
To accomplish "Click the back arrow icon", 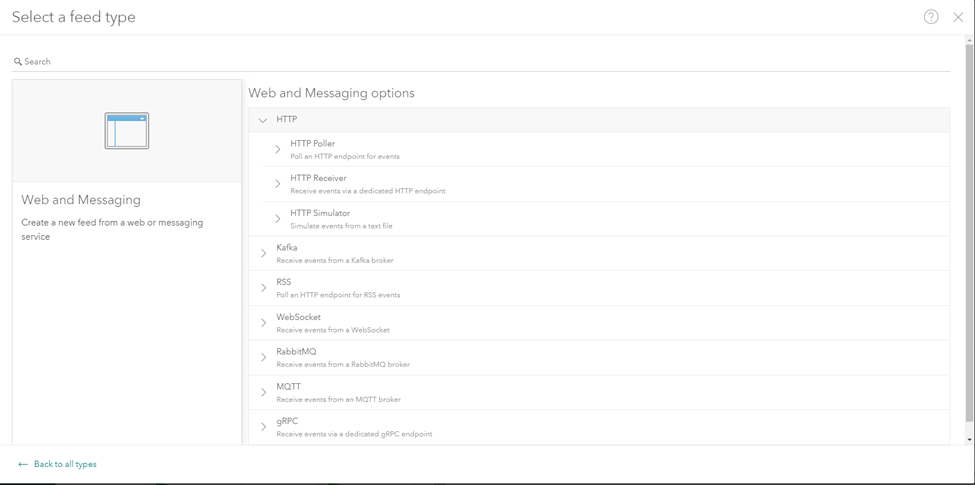I will (x=23, y=465).
